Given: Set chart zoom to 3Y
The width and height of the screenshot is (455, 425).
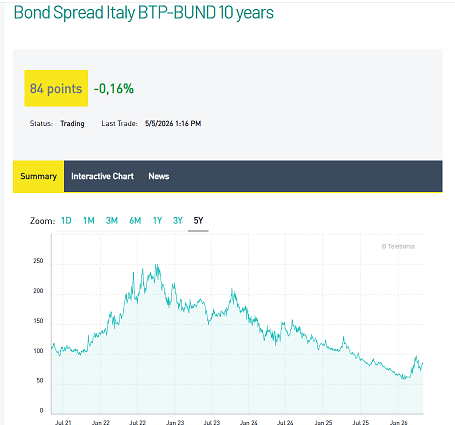Looking at the screenshot, I should pos(178,221).
